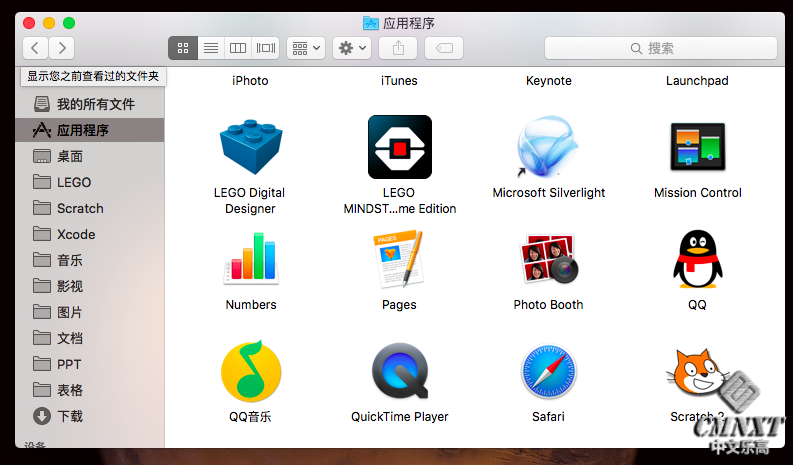The height and width of the screenshot is (465, 793).
Task: Switch to list view mode
Action: 211,48
